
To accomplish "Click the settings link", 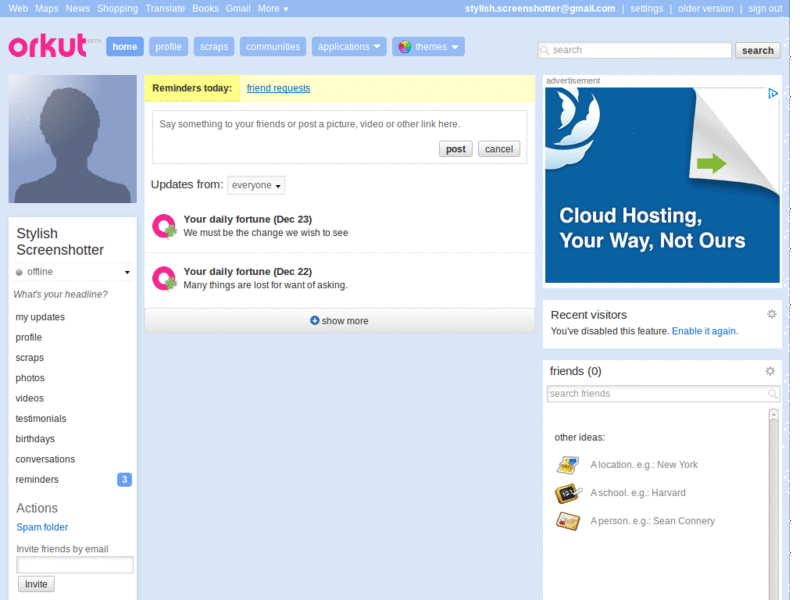I will (646, 9).
